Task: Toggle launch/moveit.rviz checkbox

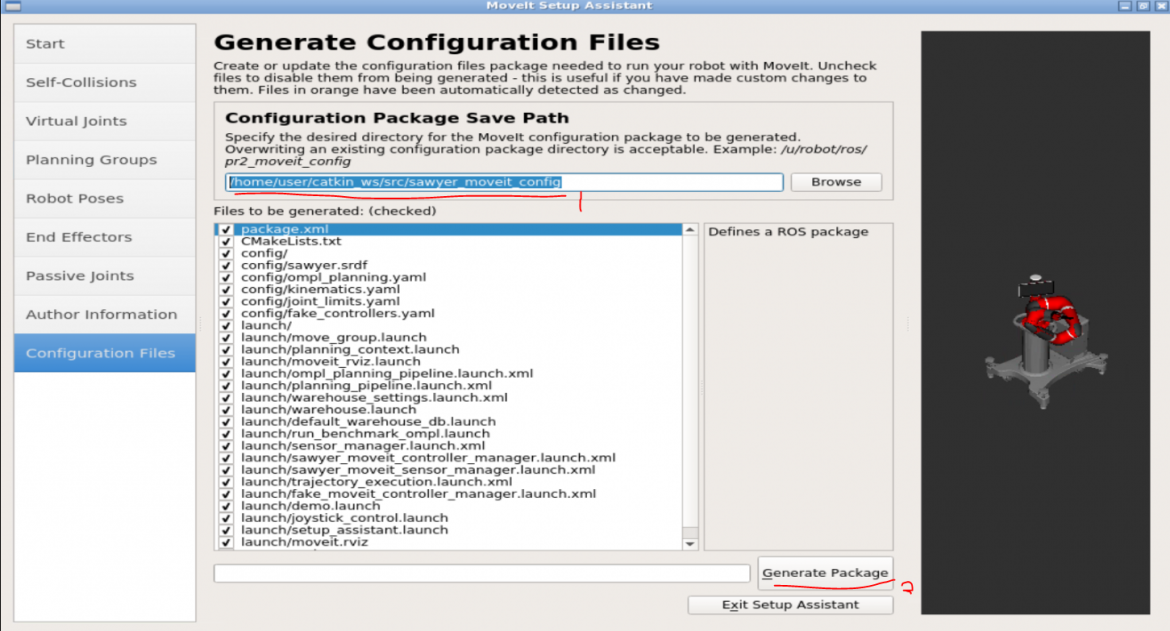Action: [226, 542]
